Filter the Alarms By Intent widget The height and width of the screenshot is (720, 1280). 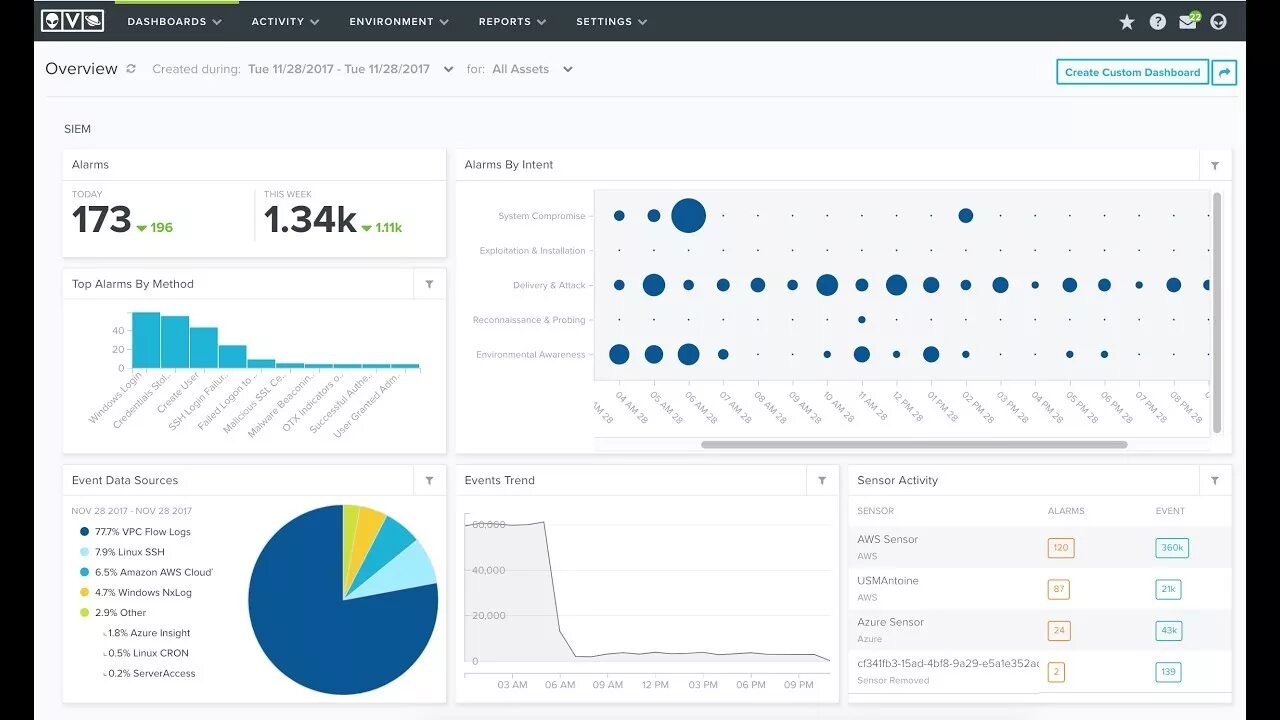[x=1215, y=165]
